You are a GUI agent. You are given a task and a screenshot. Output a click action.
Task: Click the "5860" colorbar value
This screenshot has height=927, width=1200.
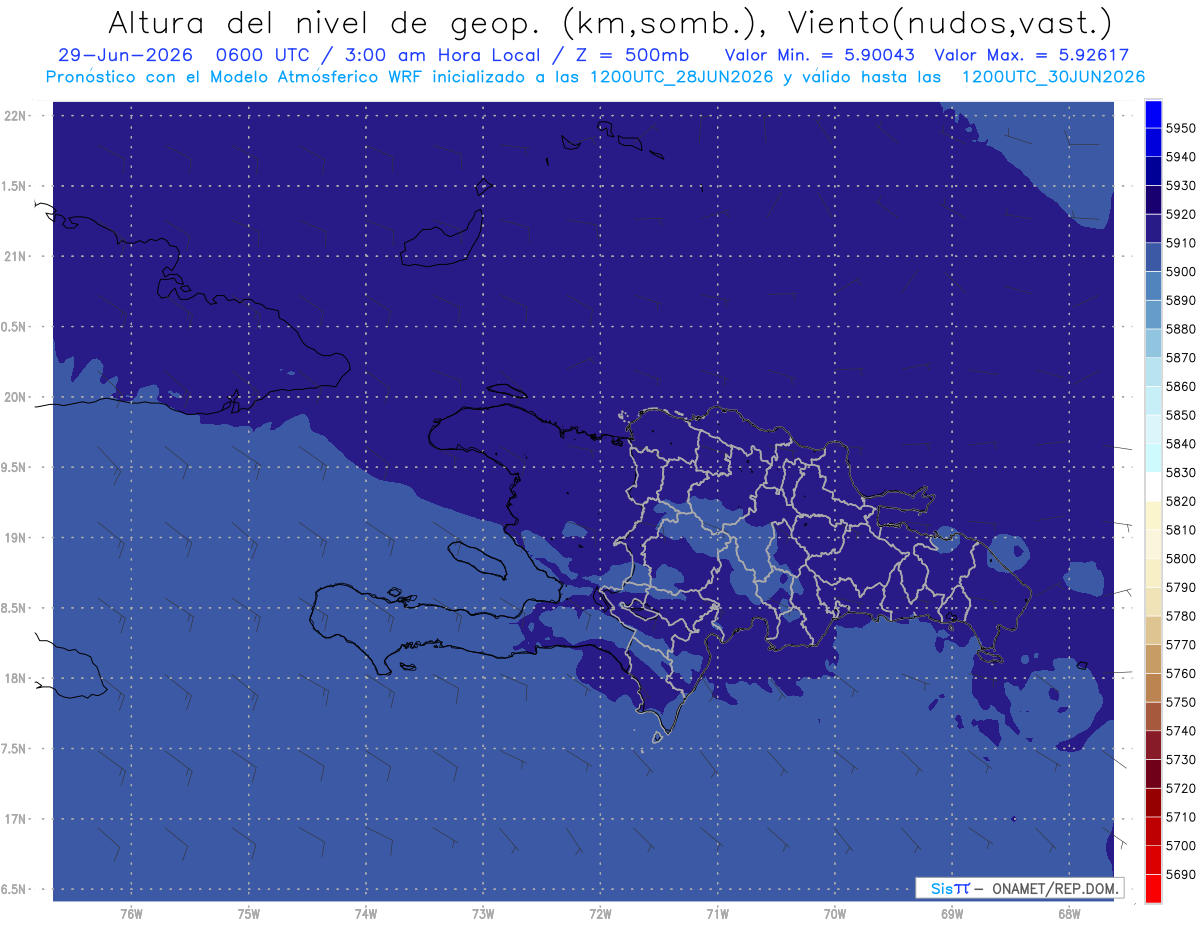coord(1180,386)
